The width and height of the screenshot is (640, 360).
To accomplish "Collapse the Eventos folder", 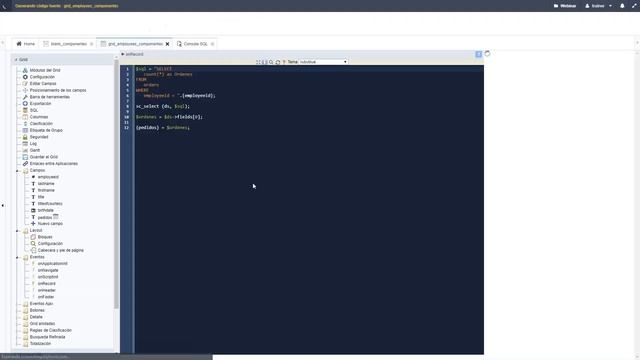I will click(17, 258).
